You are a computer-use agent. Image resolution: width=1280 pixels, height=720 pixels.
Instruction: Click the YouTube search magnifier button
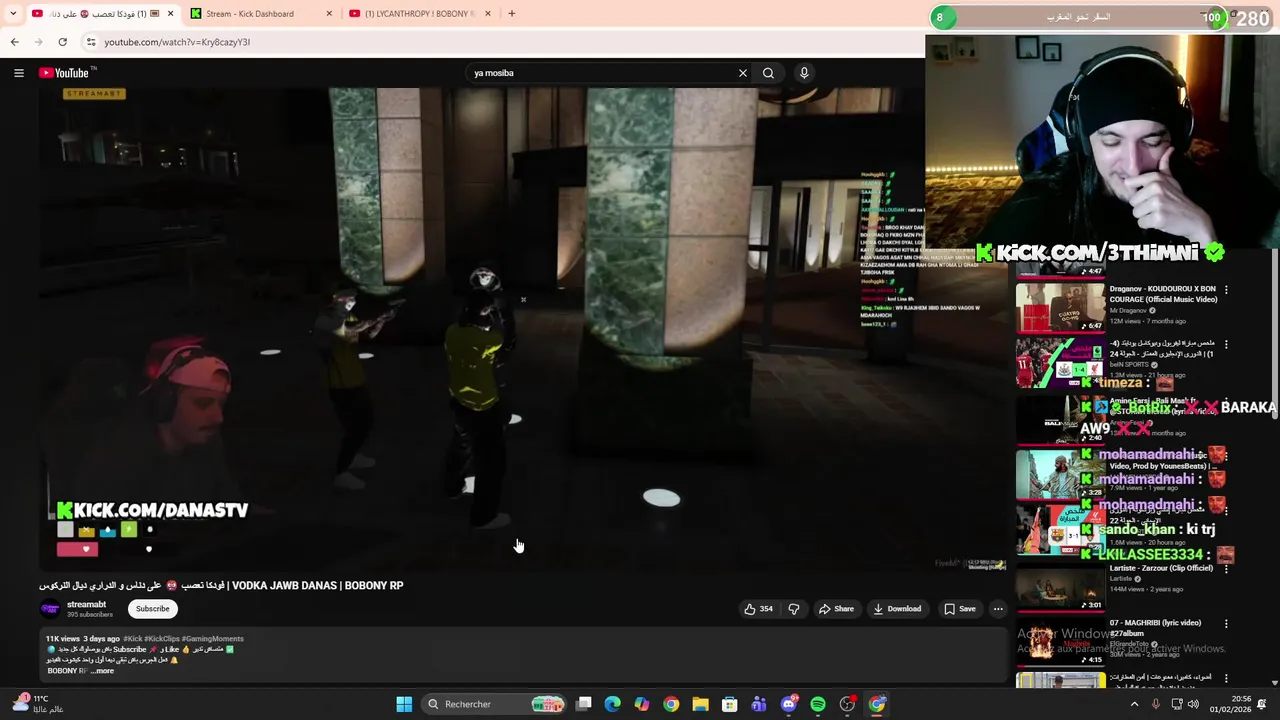point(768,73)
